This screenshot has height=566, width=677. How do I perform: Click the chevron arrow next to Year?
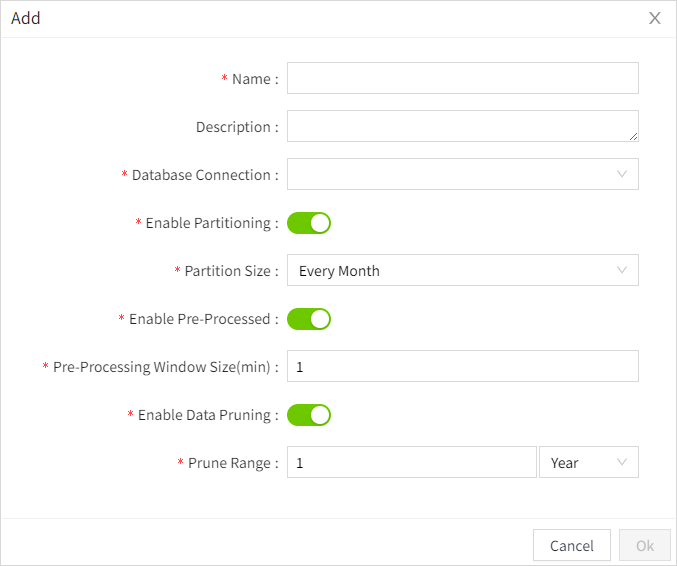[622, 462]
